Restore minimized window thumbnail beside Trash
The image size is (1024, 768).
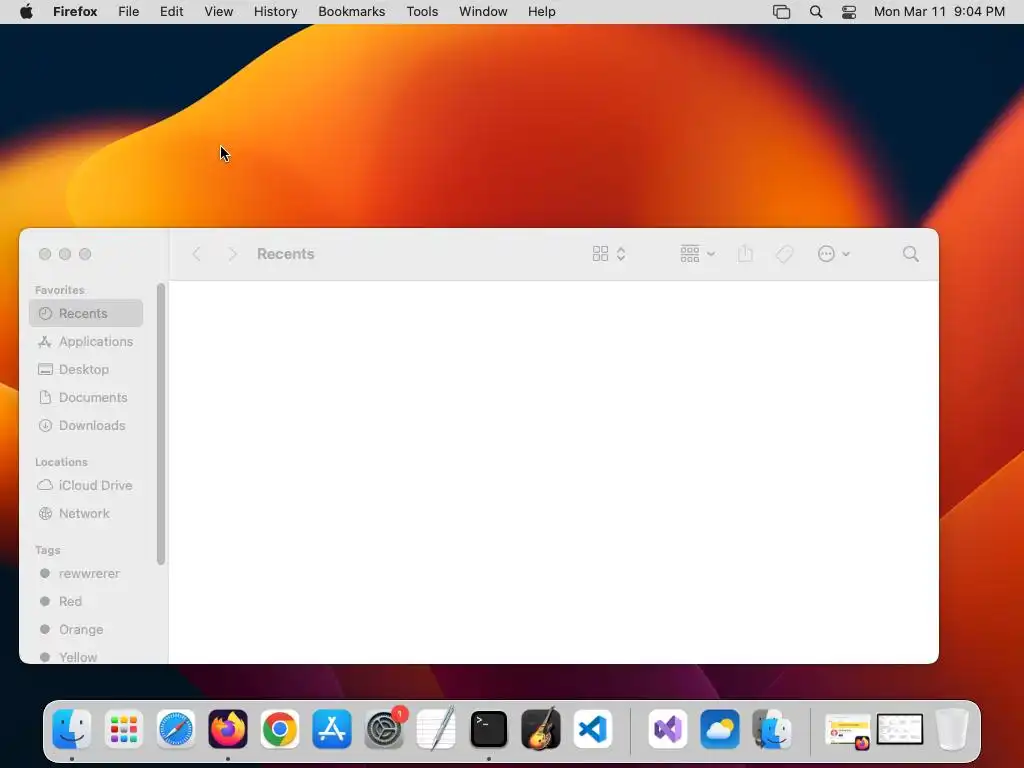tap(899, 729)
